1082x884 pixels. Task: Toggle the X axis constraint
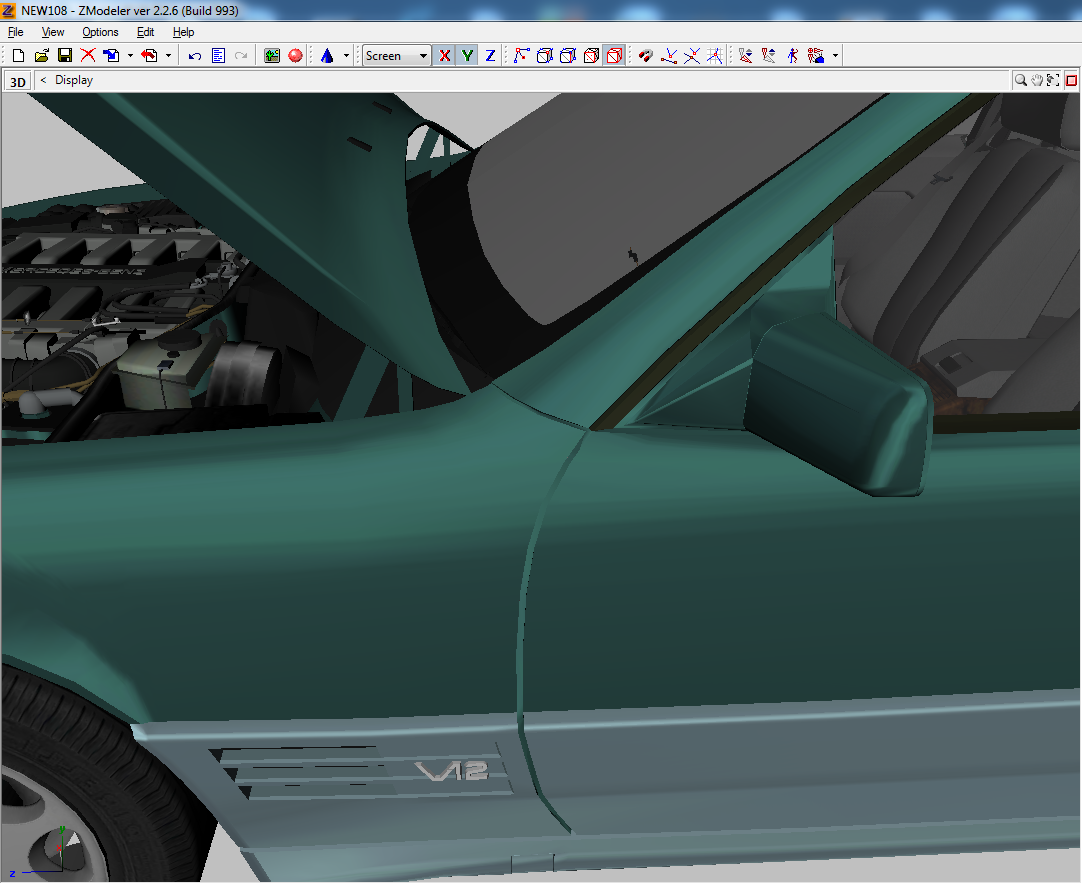444,55
